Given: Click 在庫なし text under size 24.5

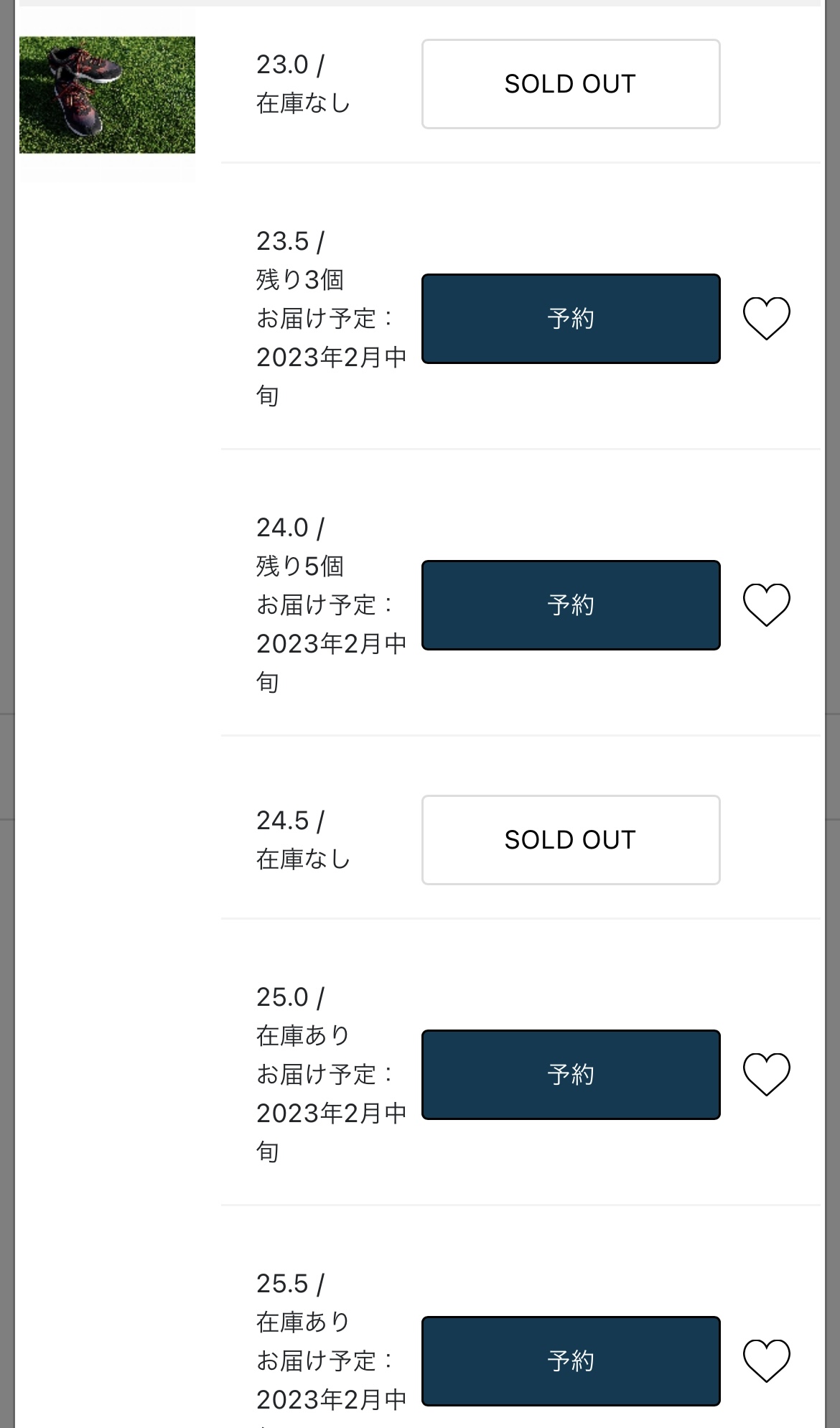Looking at the screenshot, I should (303, 859).
